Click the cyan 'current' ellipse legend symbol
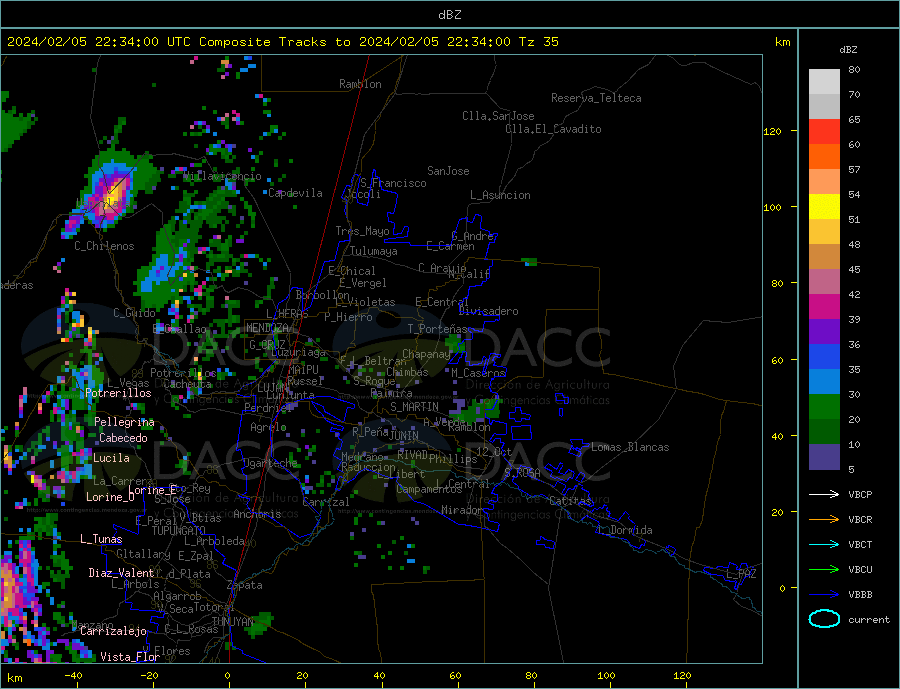Image resolution: width=900 pixels, height=689 pixels. (x=824, y=619)
